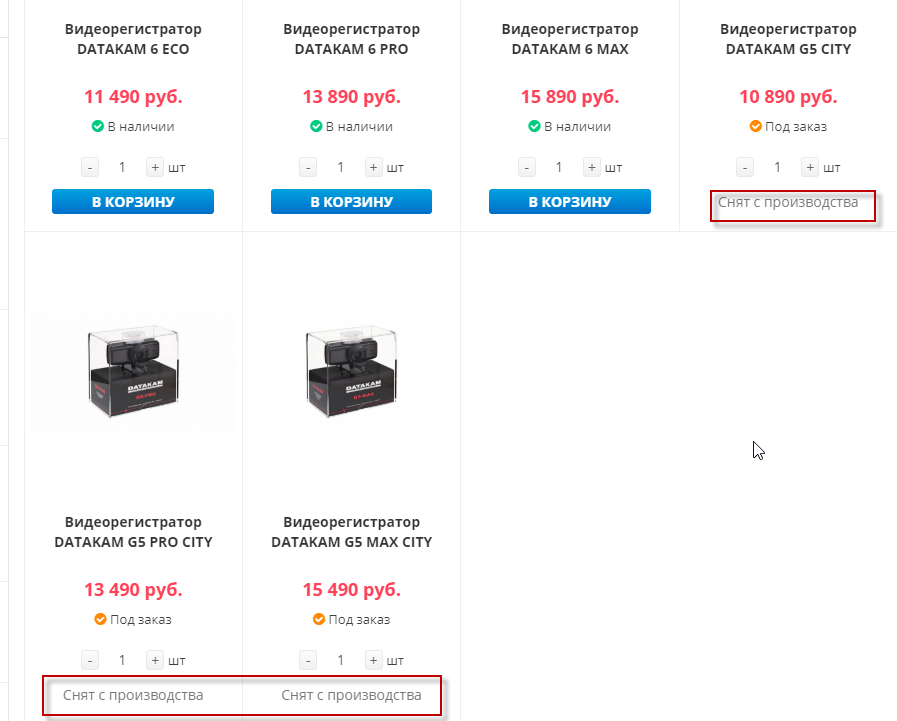This screenshot has width=897, height=721.
Task: Open Видеорегистратор DATAKAM 6 MAX product link
Action: 570,39
